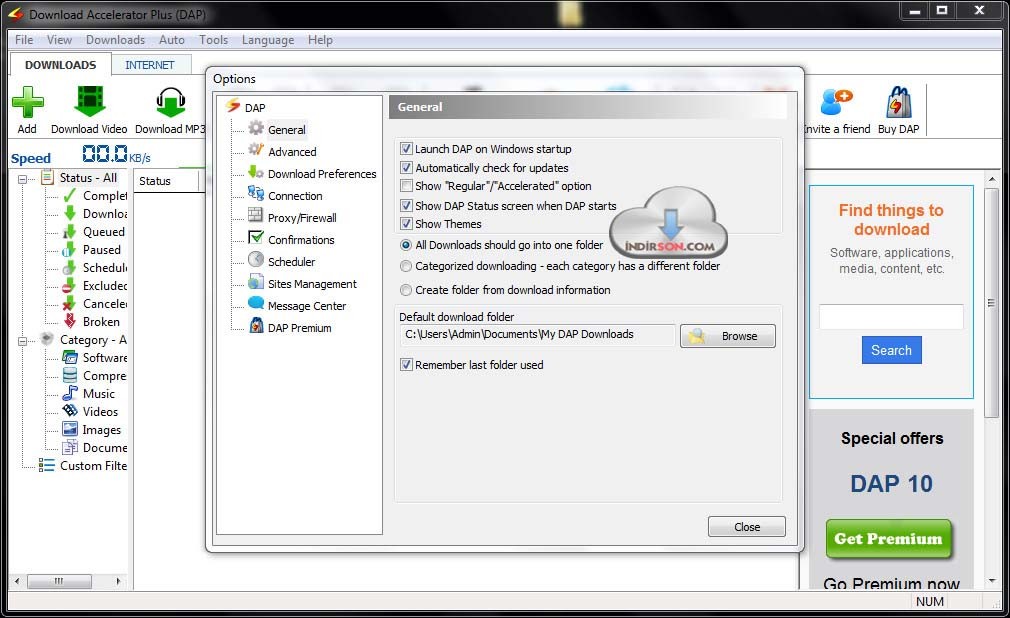
Task: Select All Downloads into one folder radio
Action: coord(406,245)
